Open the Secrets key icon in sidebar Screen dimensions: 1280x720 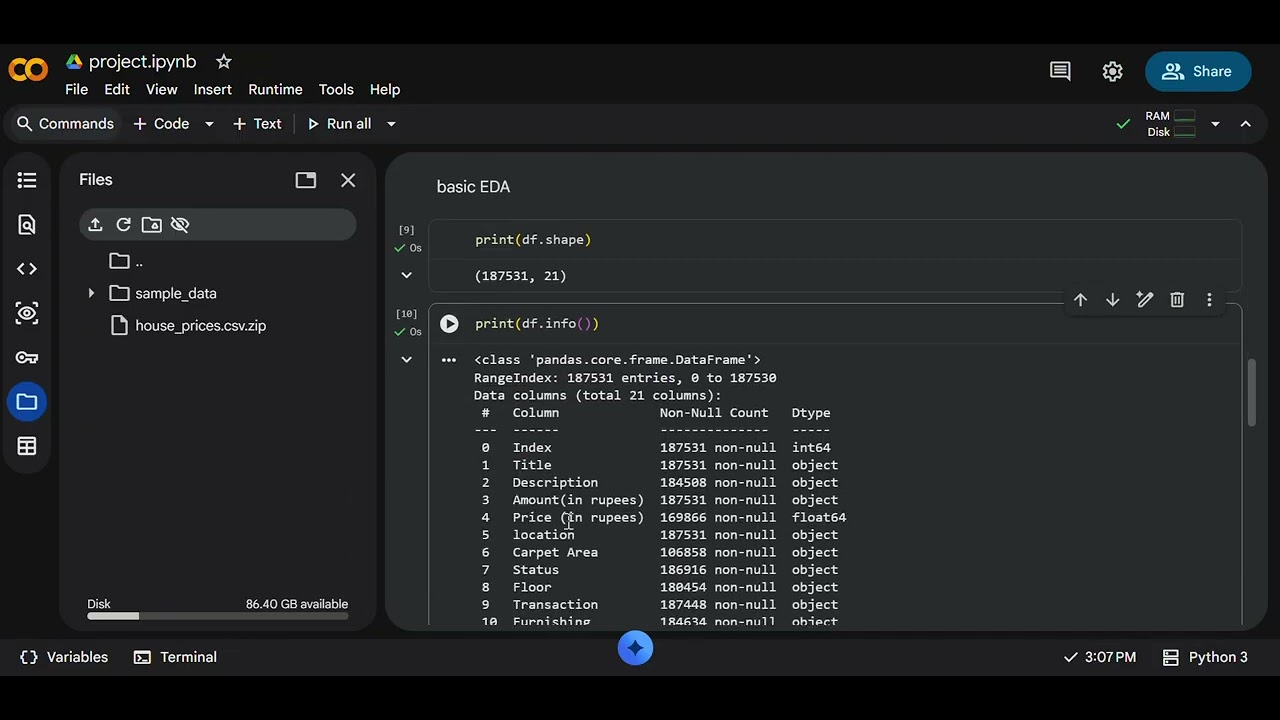click(27, 357)
